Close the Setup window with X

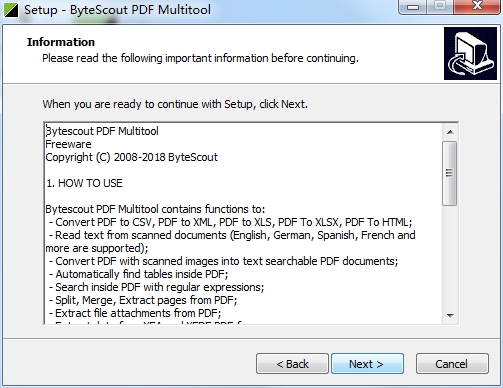[x=477, y=6]
